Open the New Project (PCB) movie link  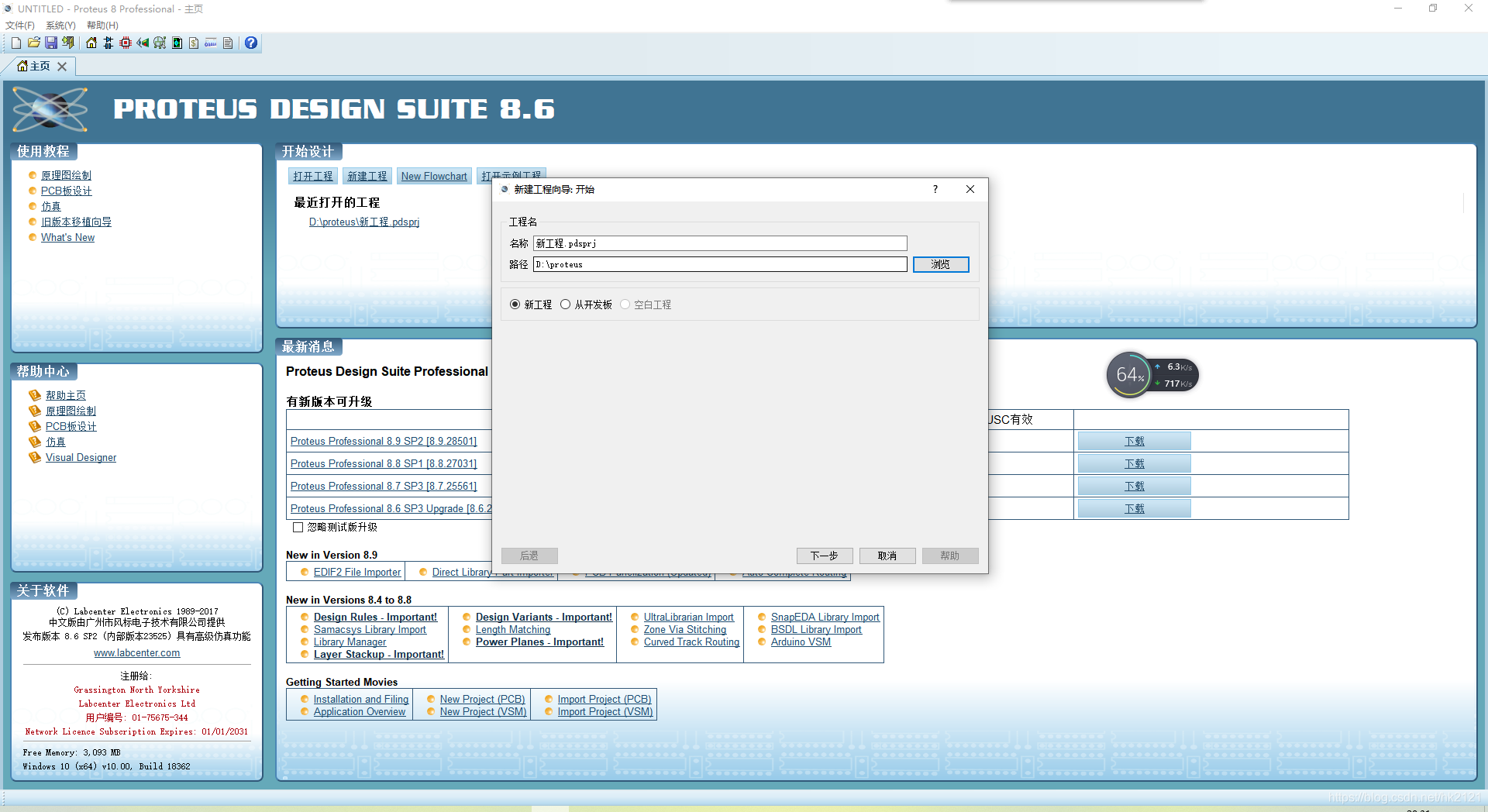point(482,700)
